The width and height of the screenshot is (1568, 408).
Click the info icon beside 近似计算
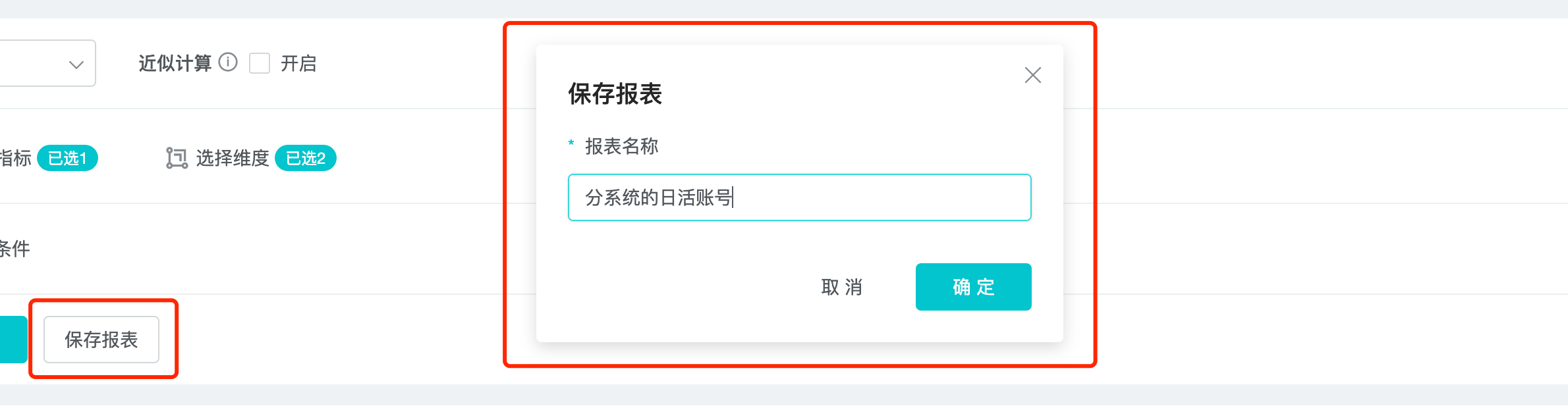(228, 63)
